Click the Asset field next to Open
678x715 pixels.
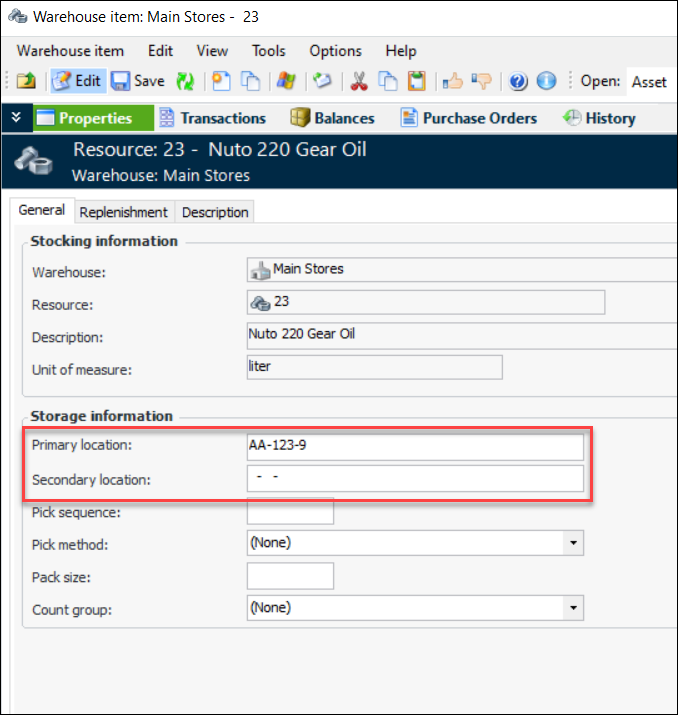651,82
